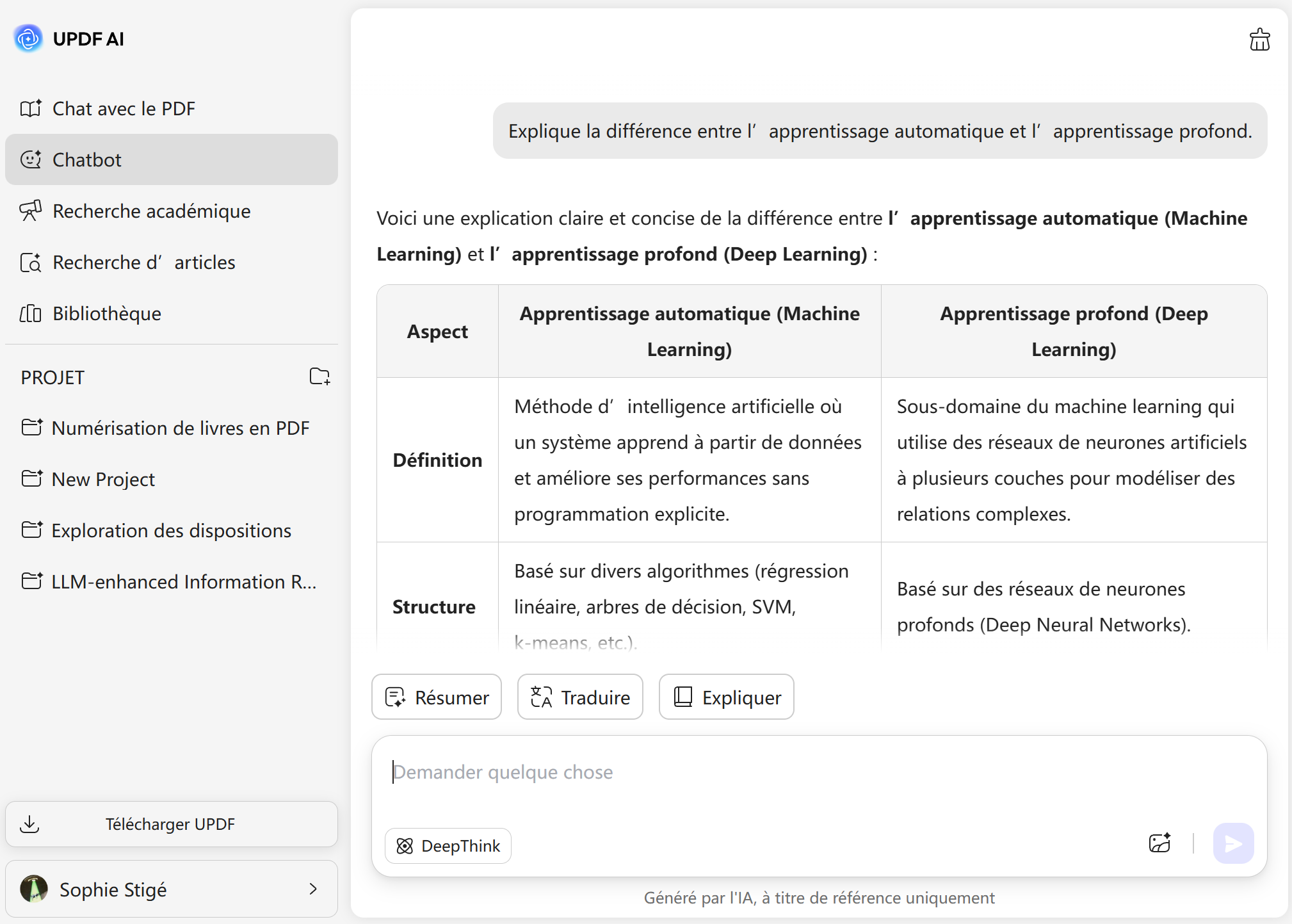The height and width of the screenshot is (924, 1292).
Task: Select Recherche académique in sidebar
Action: (151, 211)
